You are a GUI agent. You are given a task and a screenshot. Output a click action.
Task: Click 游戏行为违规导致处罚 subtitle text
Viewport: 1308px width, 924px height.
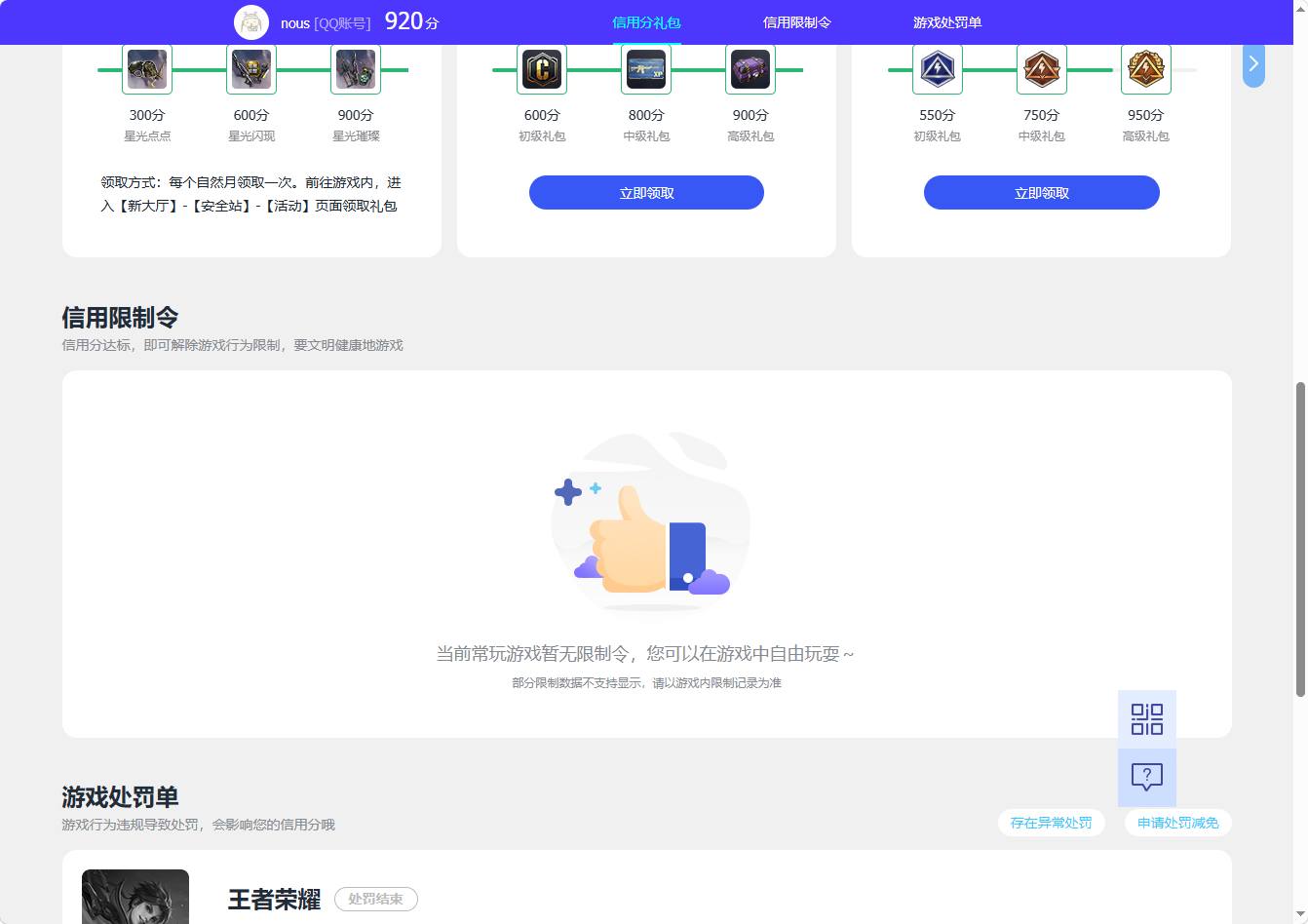coord(198,825)
